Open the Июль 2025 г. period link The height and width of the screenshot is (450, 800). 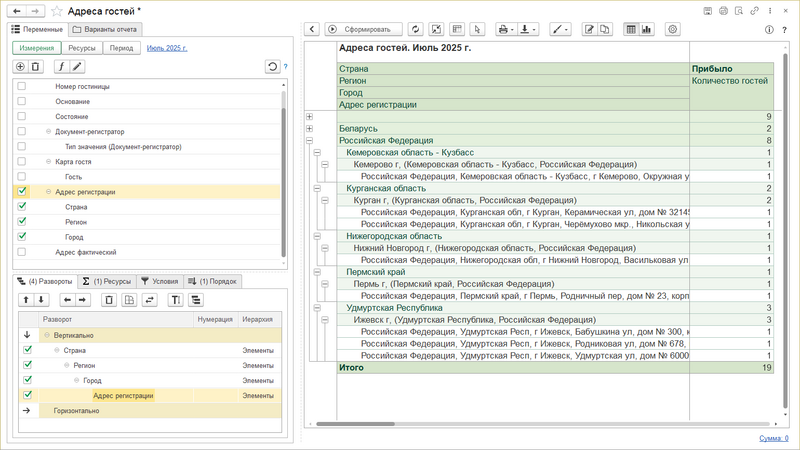pyautogui.click(x=167, y=47)
